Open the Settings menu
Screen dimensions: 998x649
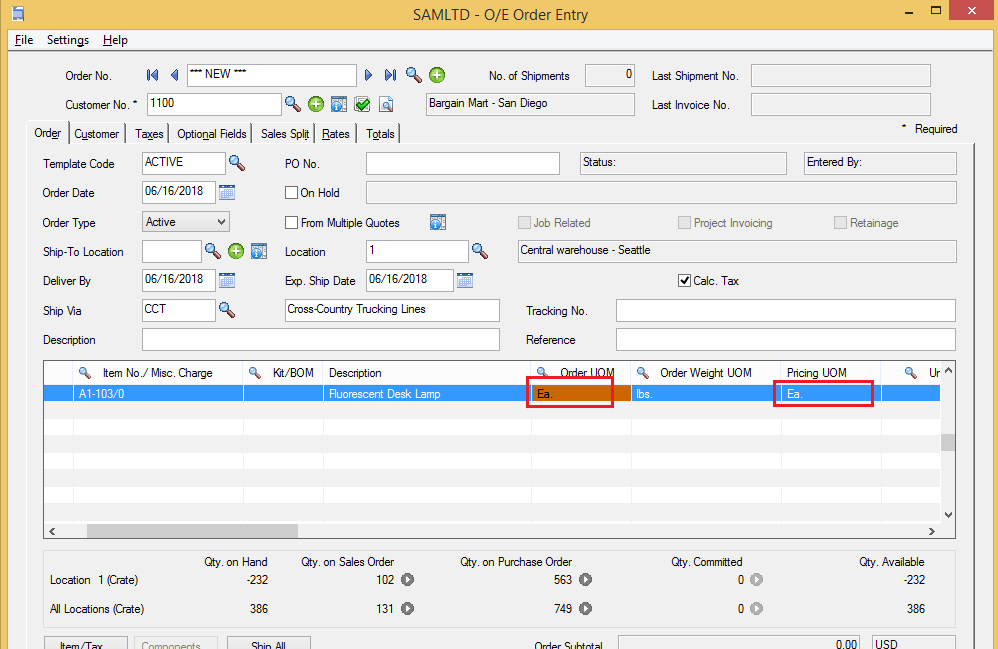point(67,40)
